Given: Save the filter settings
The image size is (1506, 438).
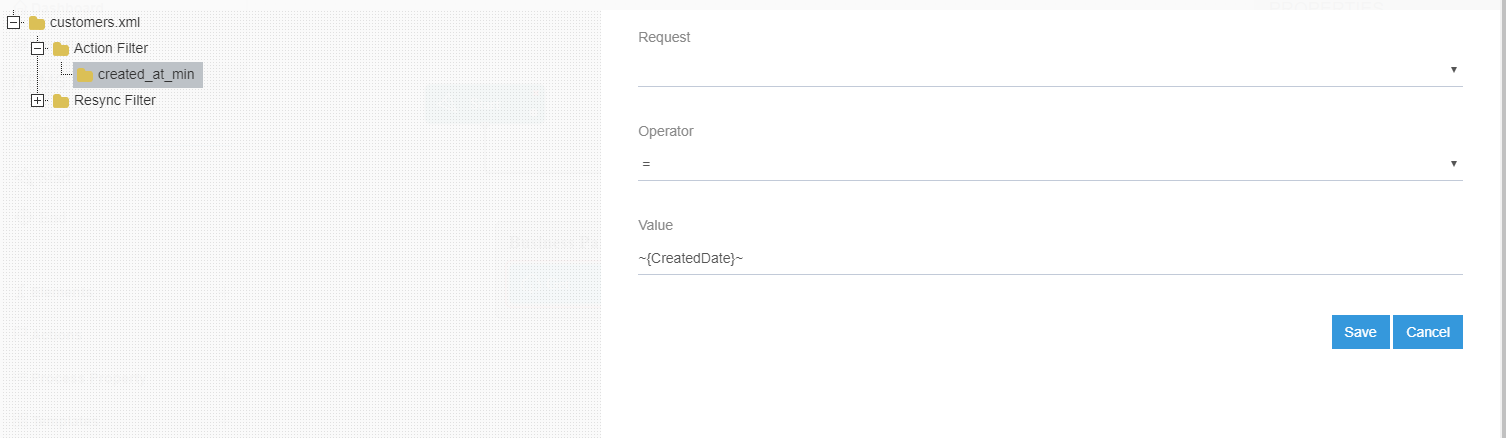Looking at the screenshot, I should click(x=1360, y=332).
